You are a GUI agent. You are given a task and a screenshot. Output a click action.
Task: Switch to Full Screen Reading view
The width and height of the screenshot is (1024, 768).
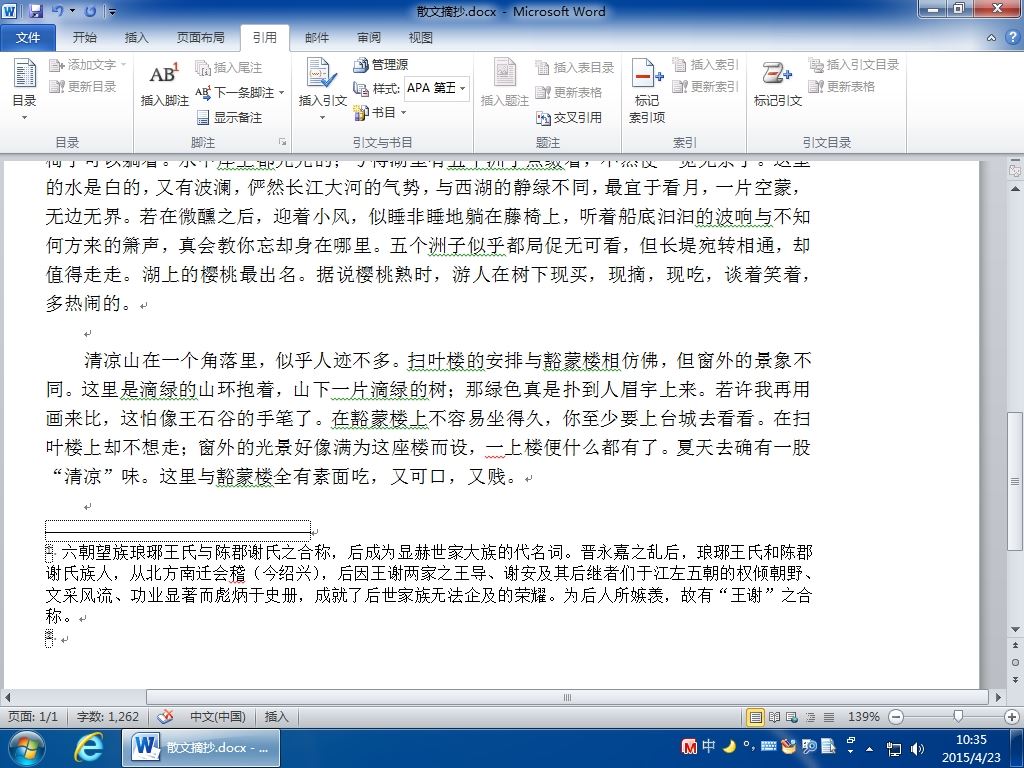pyautogui.click(x=775, y=716)
